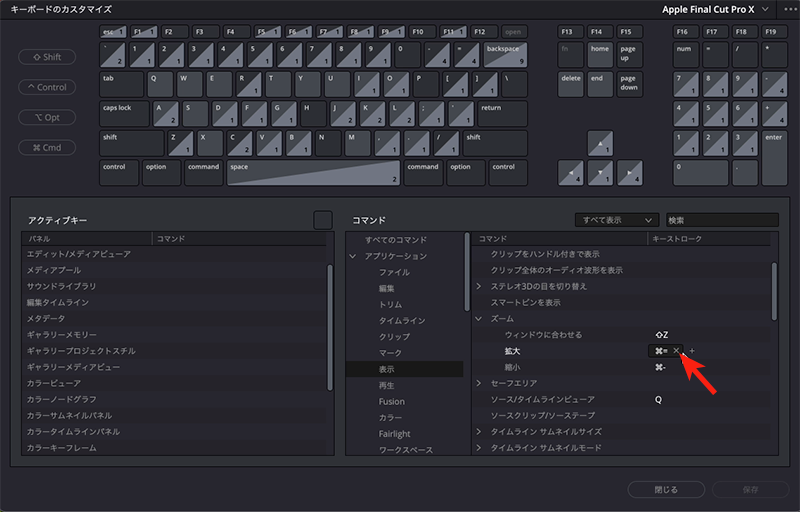This screenshot has height=512, width=800.
Task: Click the active keys list scrollbar
Action: pyautogui.click(x=330, y=327)
